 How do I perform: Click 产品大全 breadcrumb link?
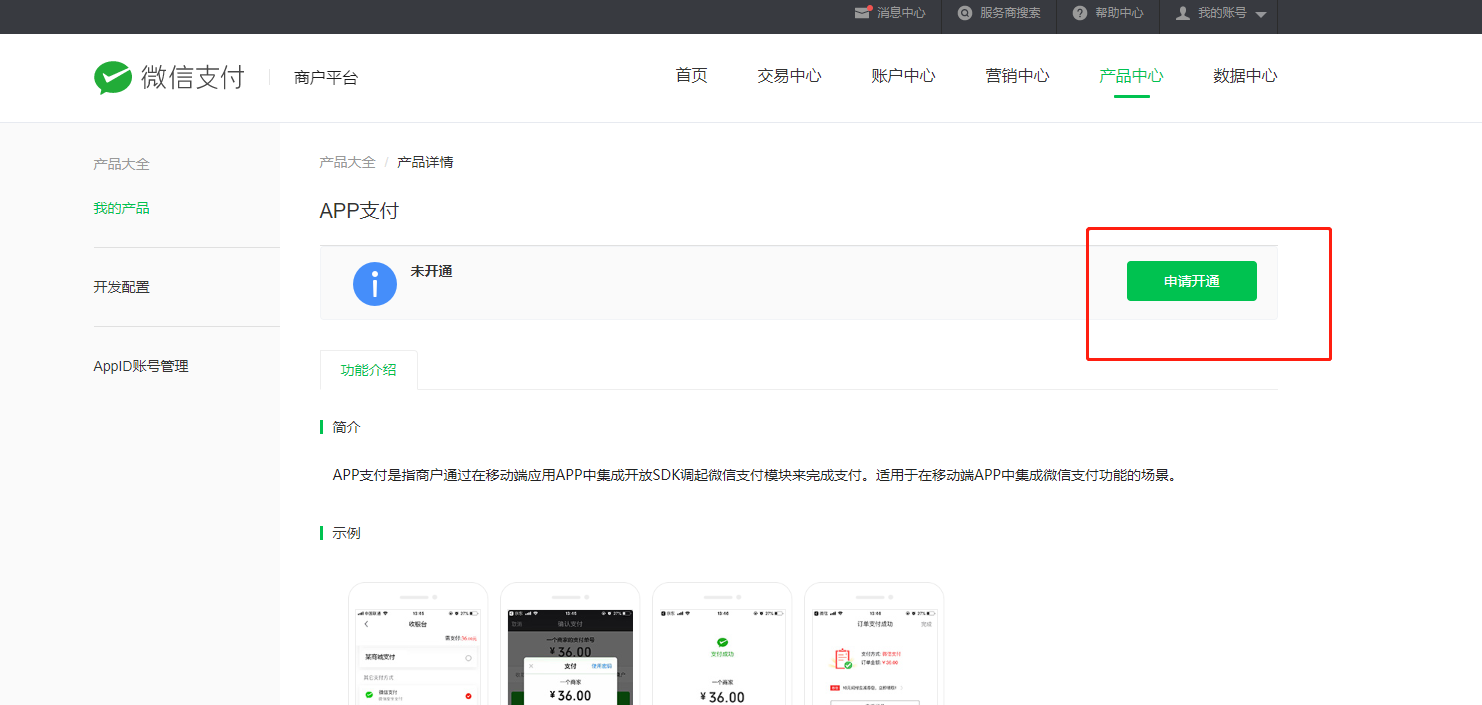tap(347, 162)
